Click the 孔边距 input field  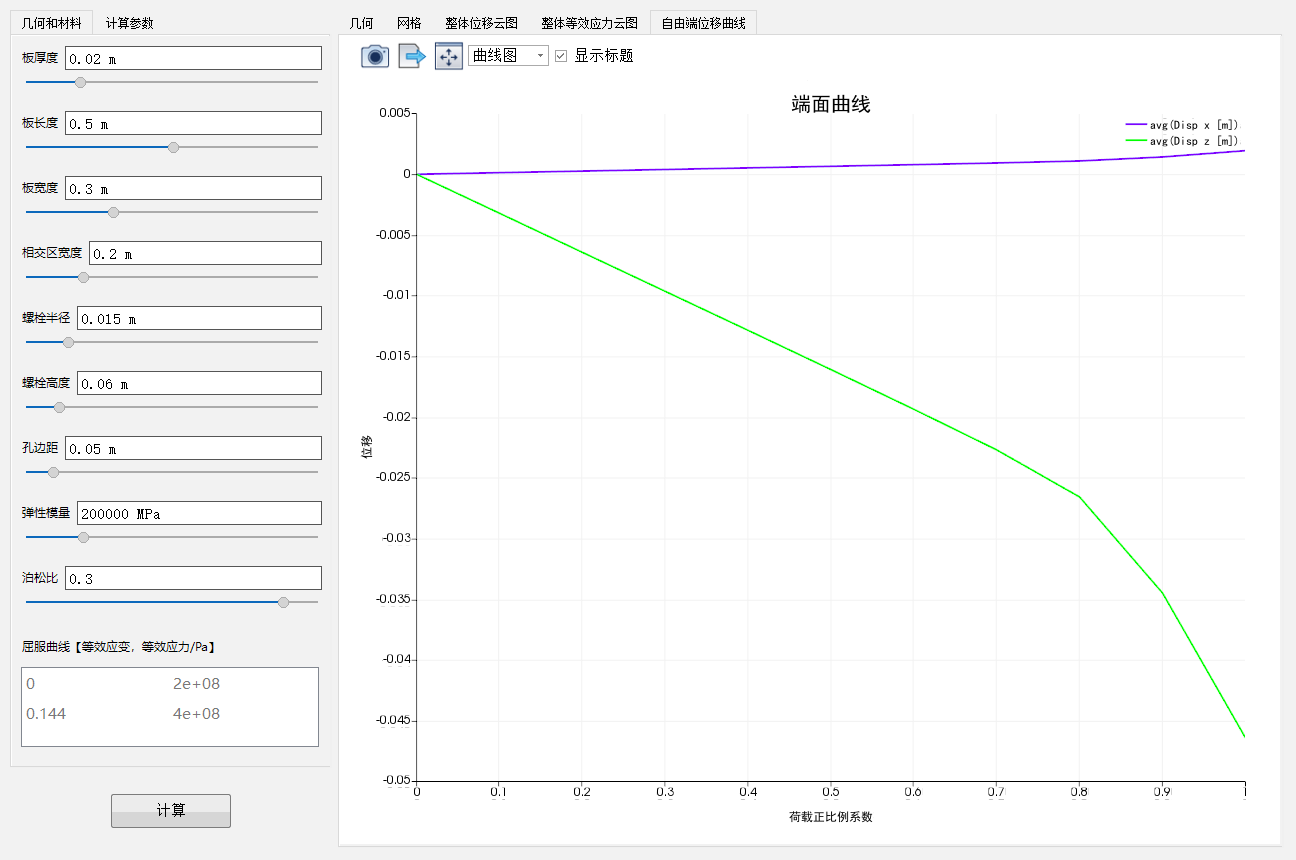pos(193,448)
